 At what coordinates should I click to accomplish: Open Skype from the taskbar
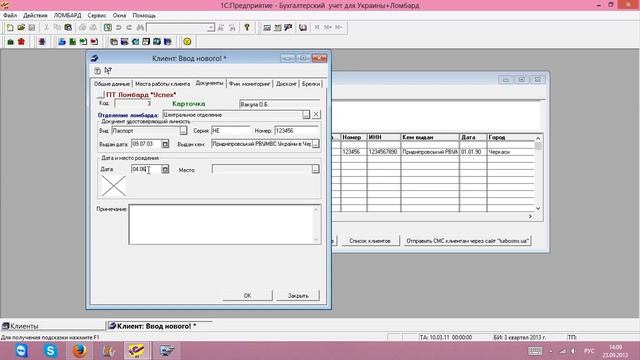point(50,351)
